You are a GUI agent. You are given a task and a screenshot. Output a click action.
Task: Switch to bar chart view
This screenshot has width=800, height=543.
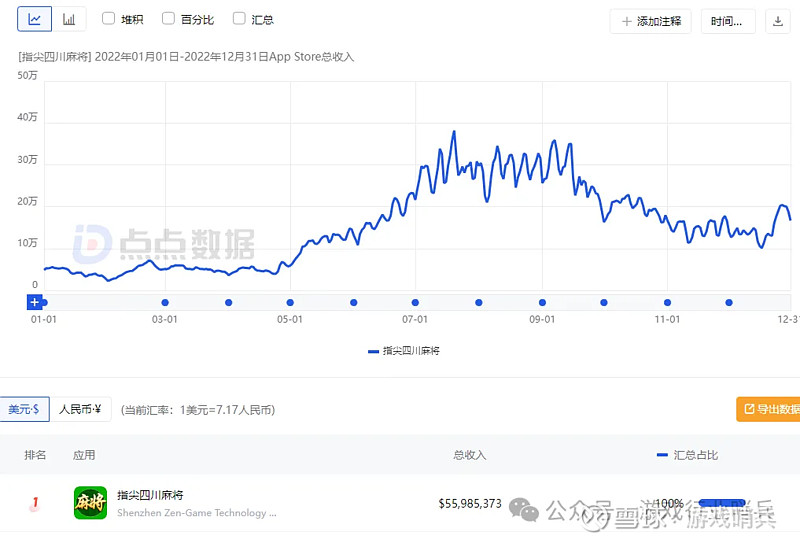tap(69, 19)
